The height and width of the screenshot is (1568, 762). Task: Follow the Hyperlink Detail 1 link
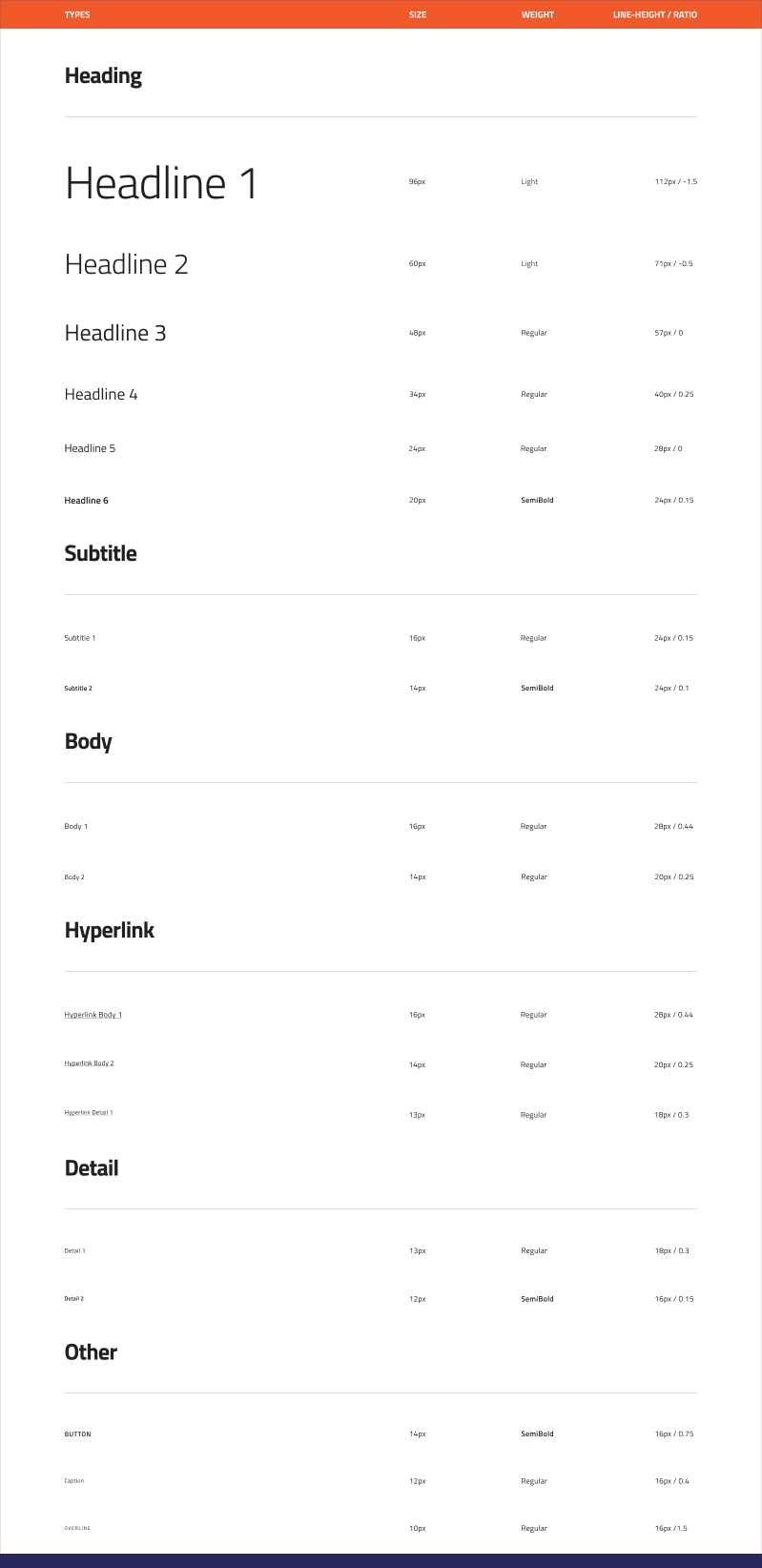89,1113
